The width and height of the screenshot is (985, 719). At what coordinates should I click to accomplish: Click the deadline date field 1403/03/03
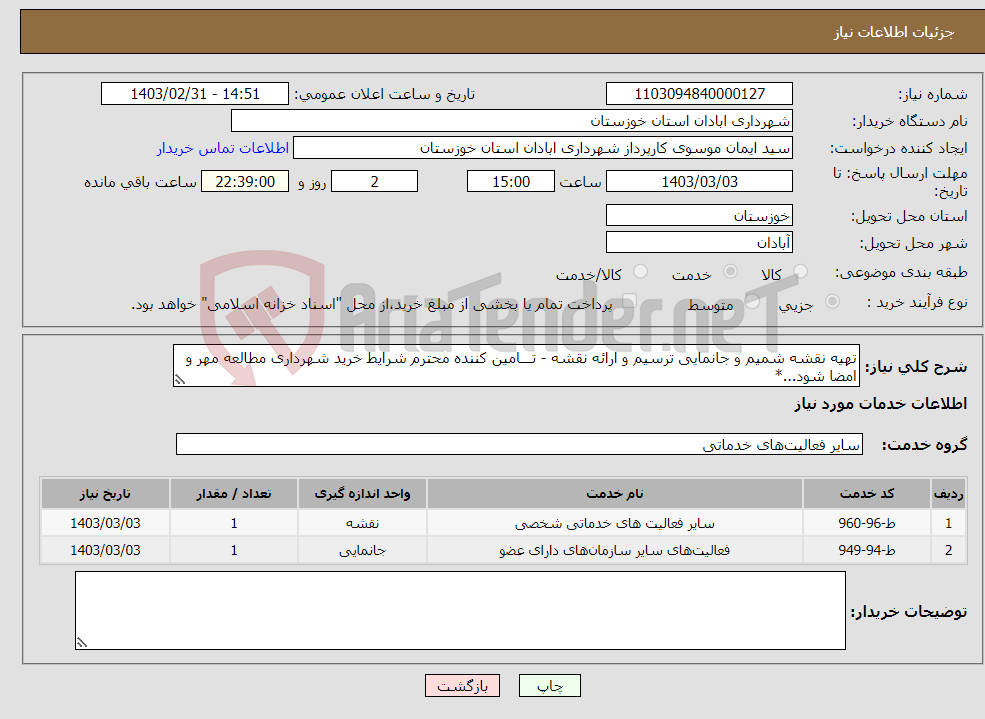click(x=699, y=181)
